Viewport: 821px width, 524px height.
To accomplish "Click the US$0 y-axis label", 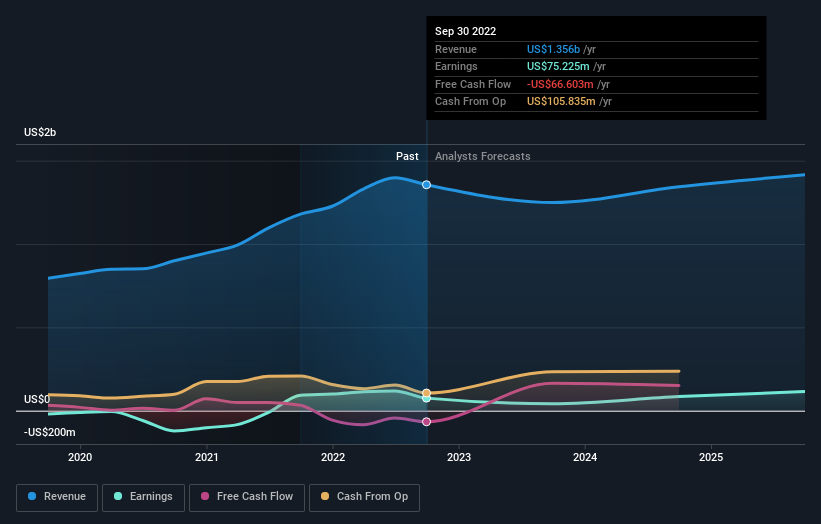I will coord(37,399).
